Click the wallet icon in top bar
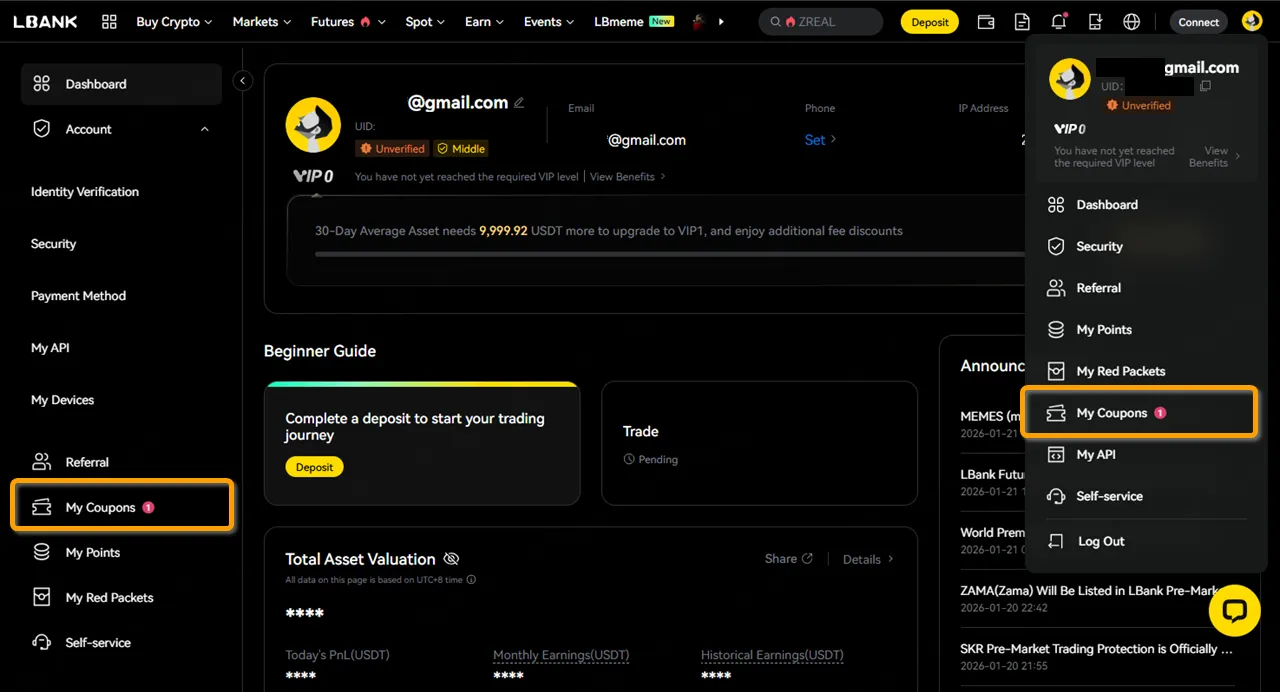1280x692 pixels. coord(985,22)
